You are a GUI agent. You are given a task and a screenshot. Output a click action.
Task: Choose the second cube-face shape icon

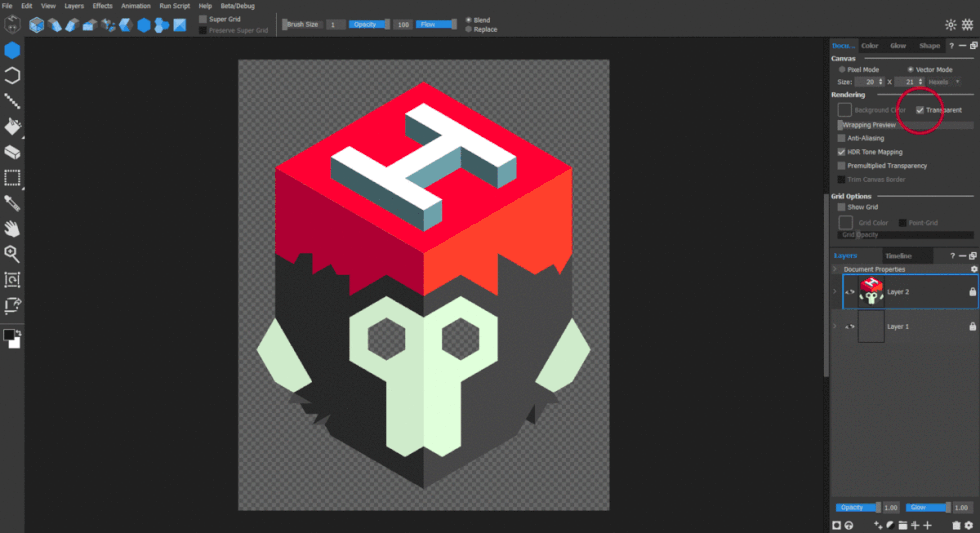click(54, 25)
